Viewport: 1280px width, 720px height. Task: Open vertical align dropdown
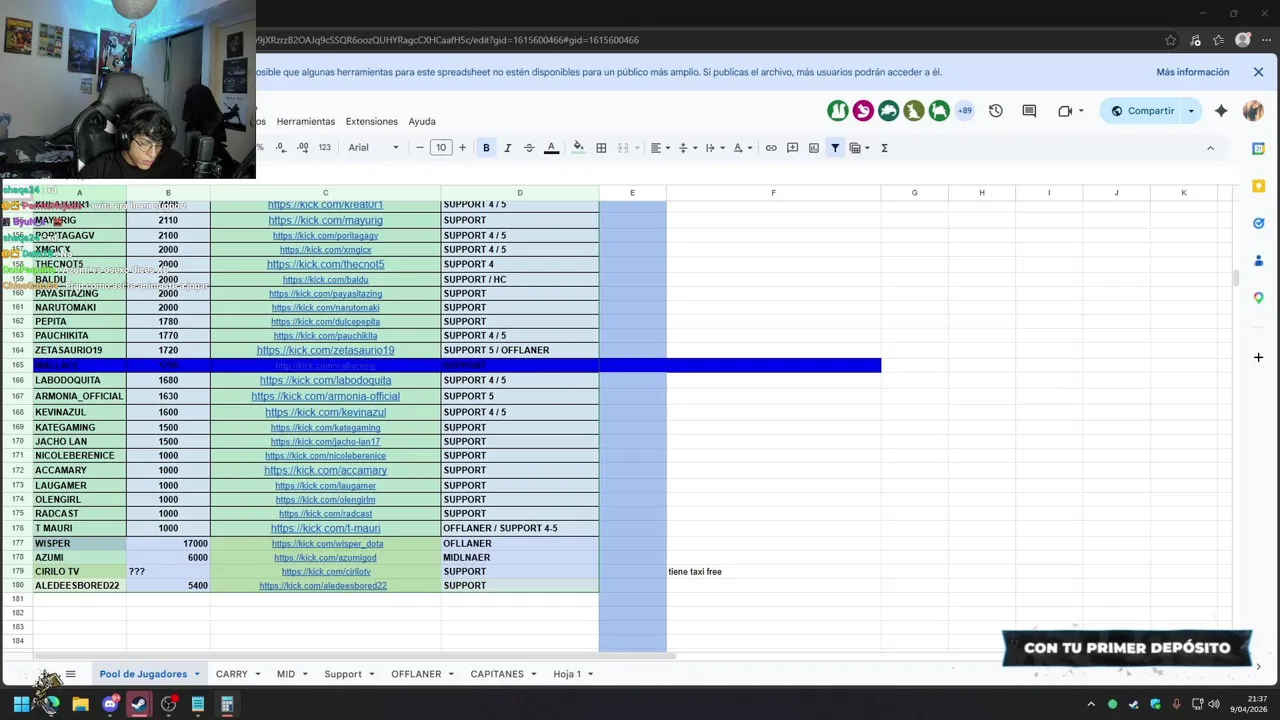point(688,148)
